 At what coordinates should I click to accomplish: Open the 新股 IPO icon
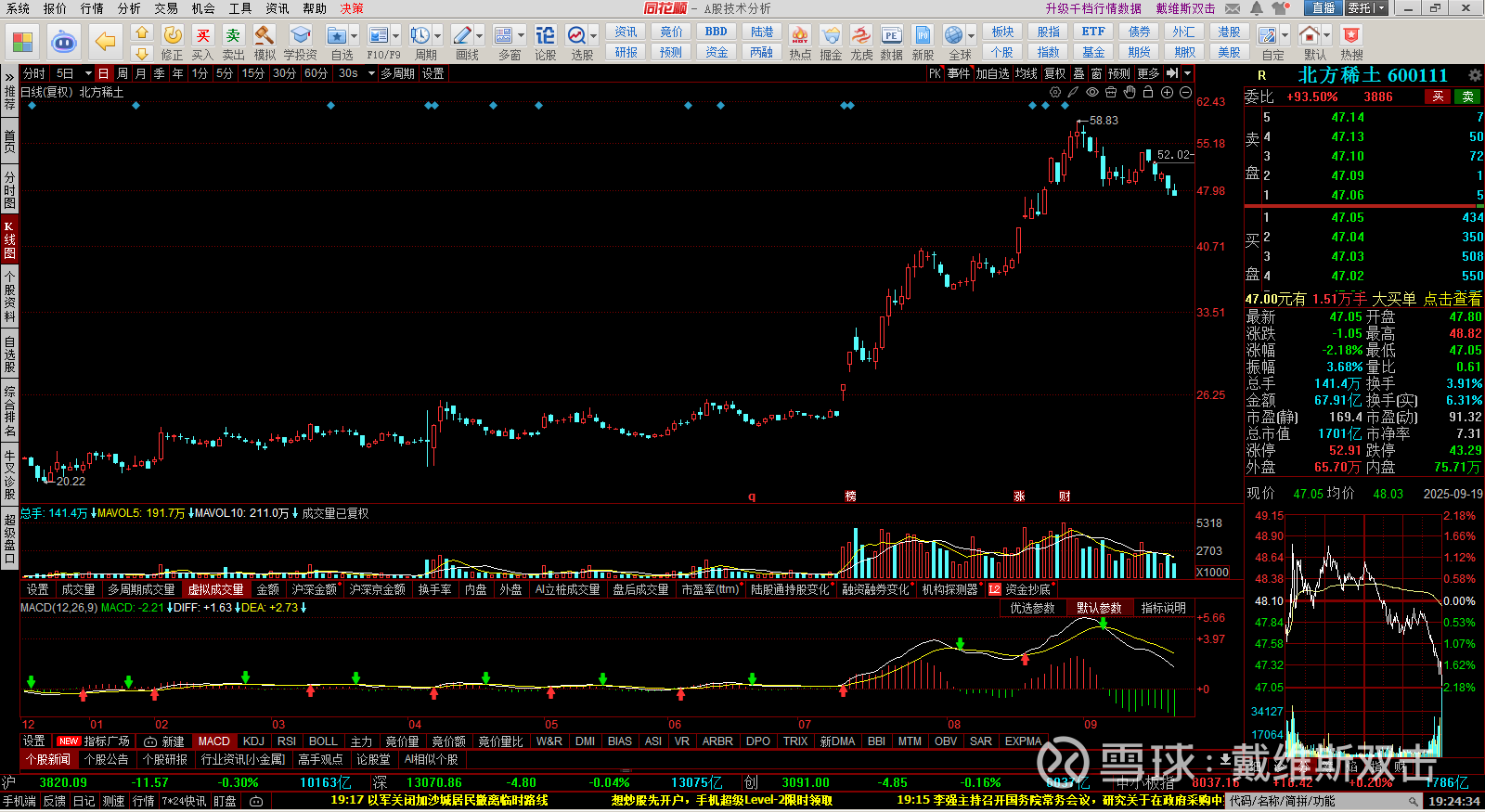(x=923, y=35)
